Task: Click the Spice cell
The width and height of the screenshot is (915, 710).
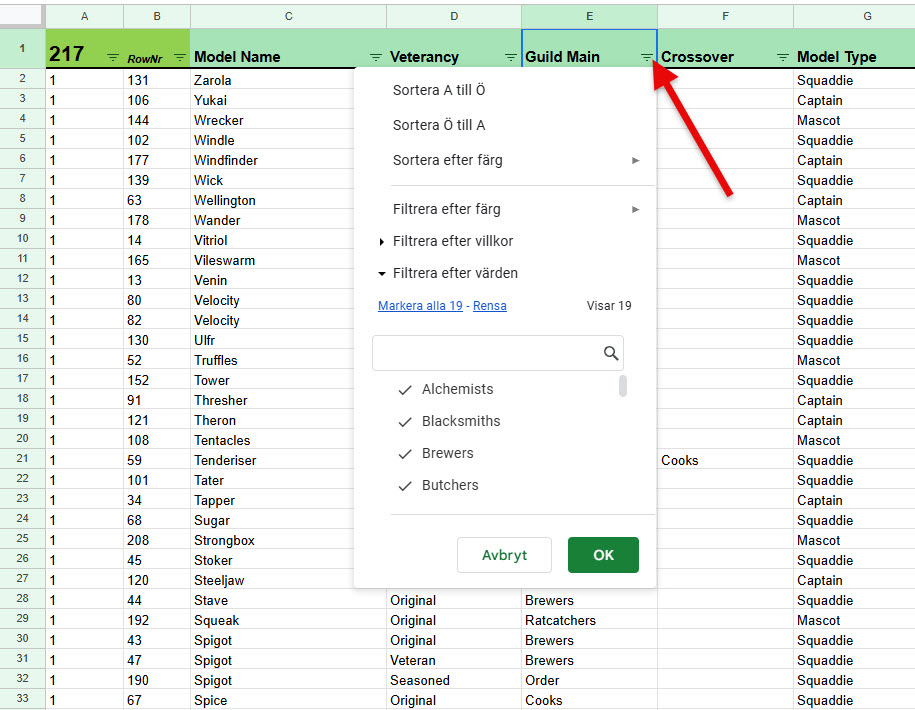Action: coord(288,700)
